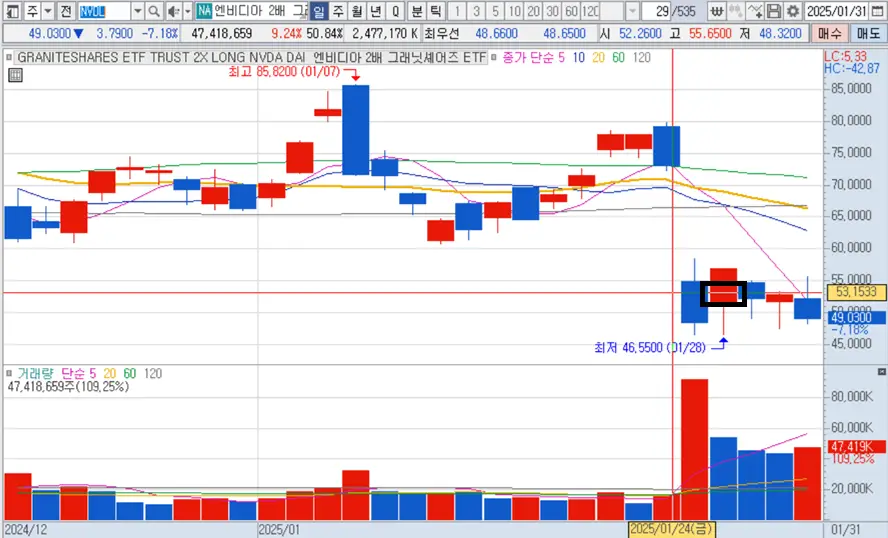Open the dropdown next to the speaker icon

[187, 11]
